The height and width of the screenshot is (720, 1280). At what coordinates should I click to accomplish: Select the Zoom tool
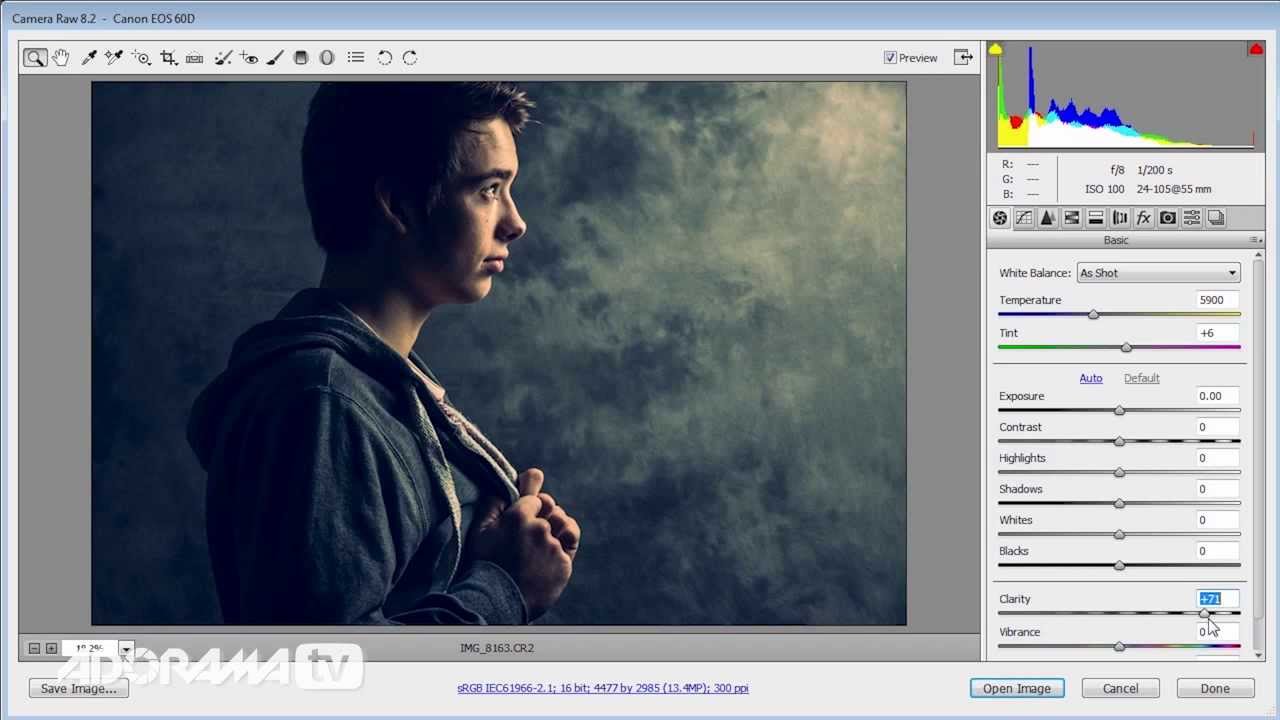click(x=35, y=58)
